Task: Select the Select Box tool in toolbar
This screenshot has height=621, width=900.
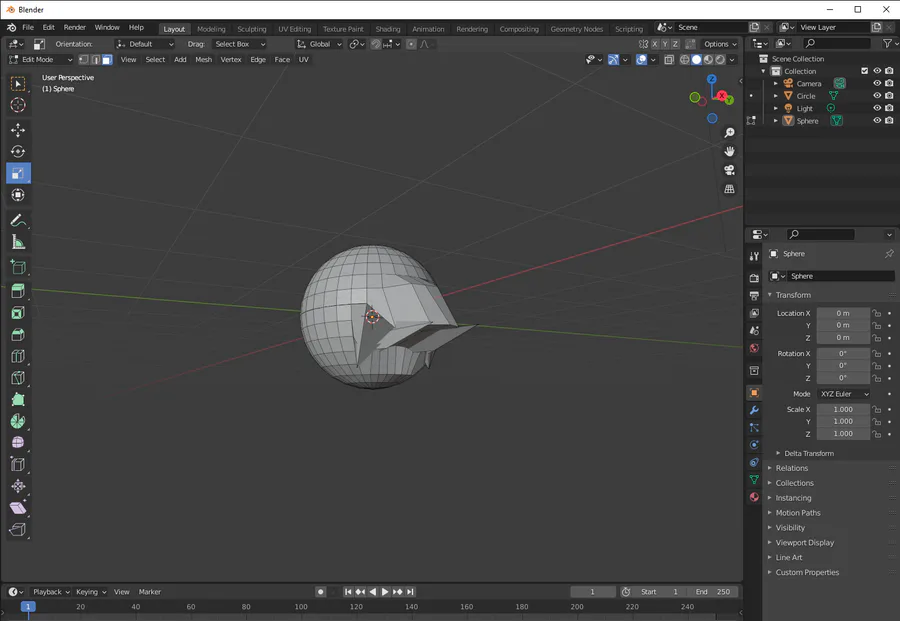Action: (18, 84)
